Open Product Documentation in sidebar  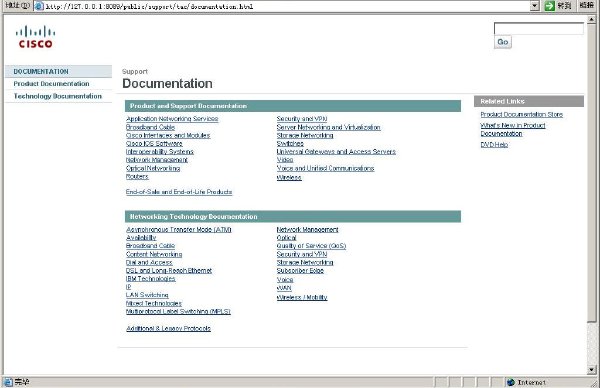pyautogui.click(x=51, y=83)
